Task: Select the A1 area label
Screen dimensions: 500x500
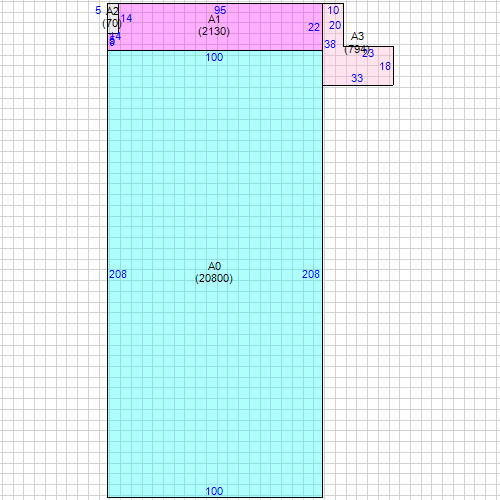Action: pos(214,19)
